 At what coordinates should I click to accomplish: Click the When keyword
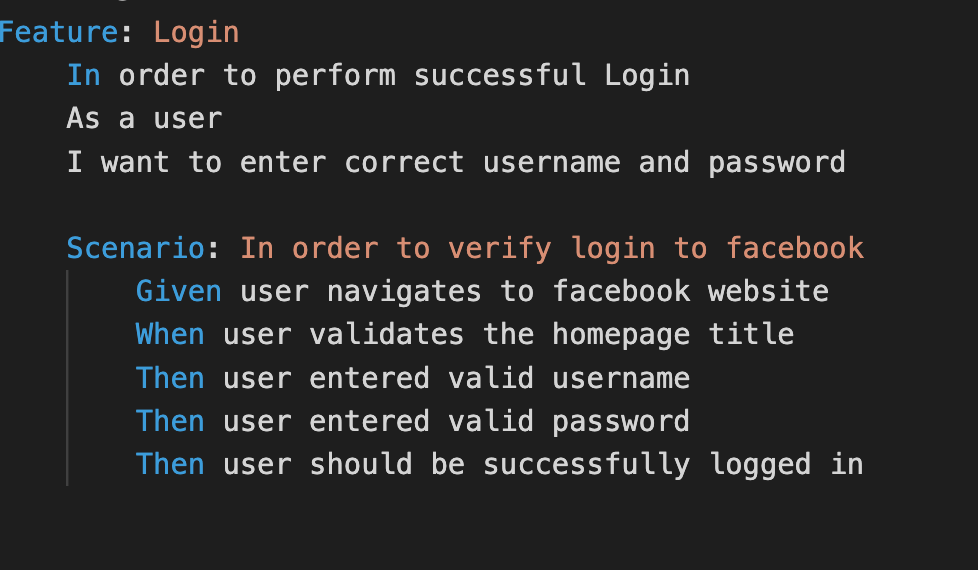[x=170, y=334]
